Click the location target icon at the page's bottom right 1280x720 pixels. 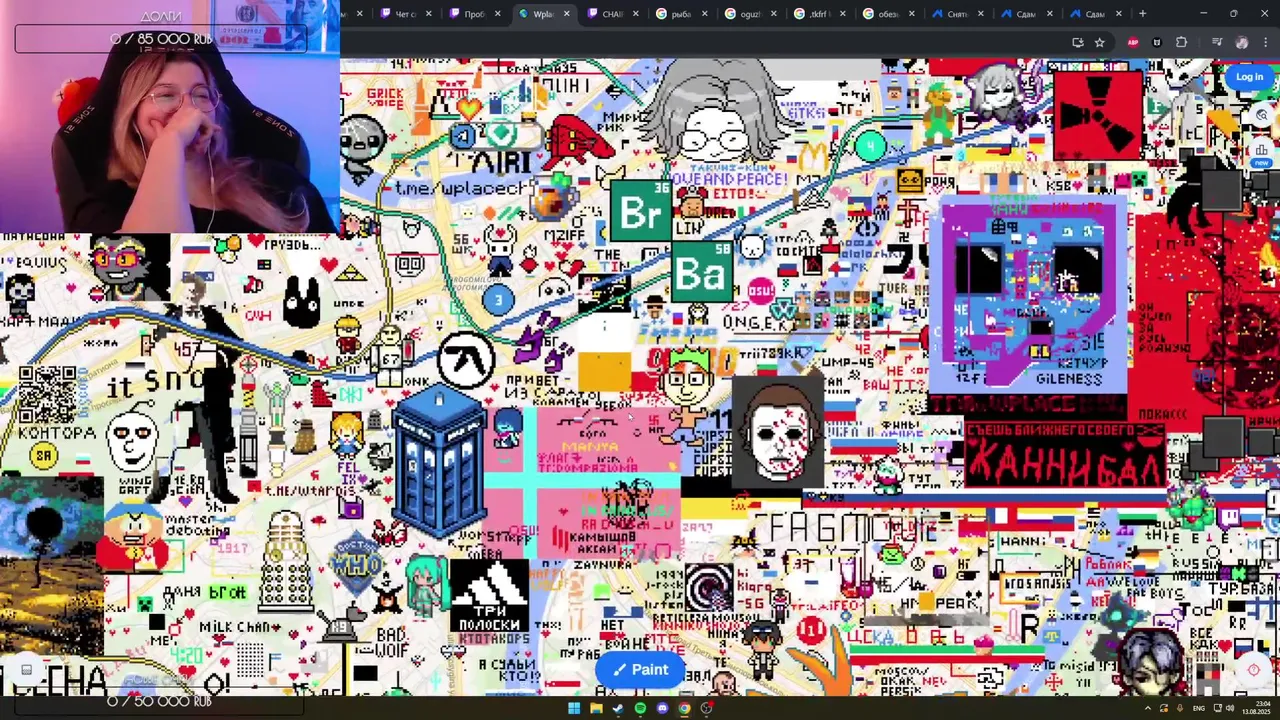pyautogui.click(x=1254, y=670)
